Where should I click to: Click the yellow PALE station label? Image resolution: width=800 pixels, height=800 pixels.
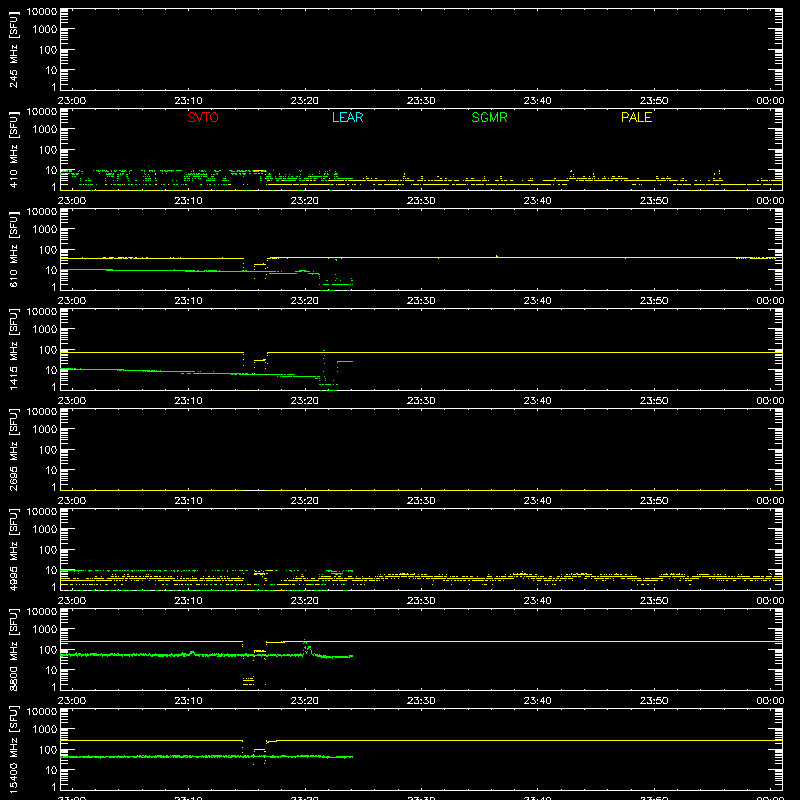click(636, 117)
